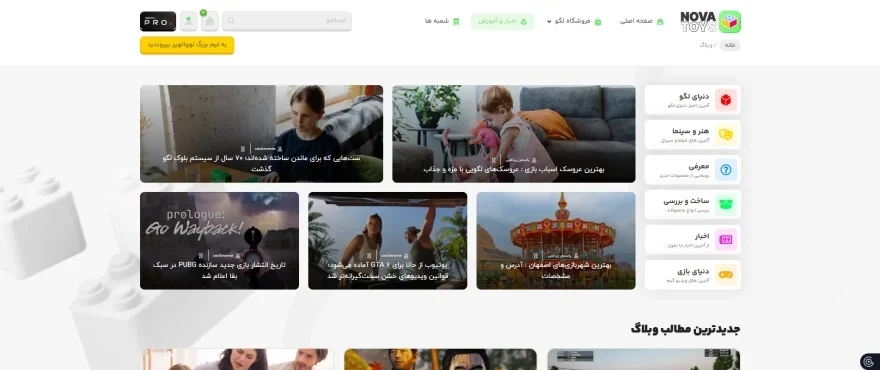The height and width of the screenshot is (370, 880).
Task: Click the orange gamepad icon
Action: point(726,275)
